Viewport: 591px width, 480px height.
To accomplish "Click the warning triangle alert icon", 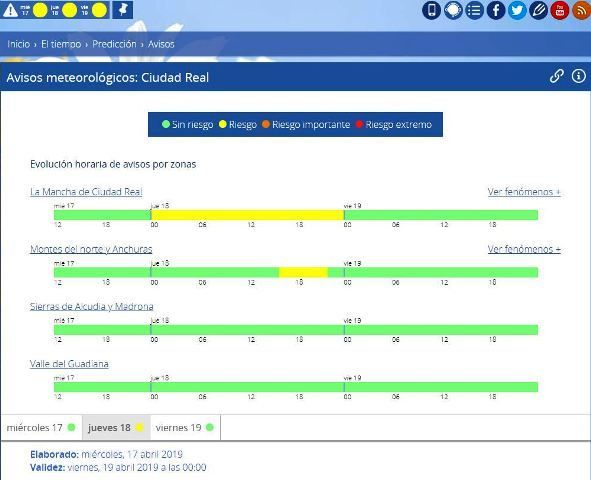I will [11, 10].
